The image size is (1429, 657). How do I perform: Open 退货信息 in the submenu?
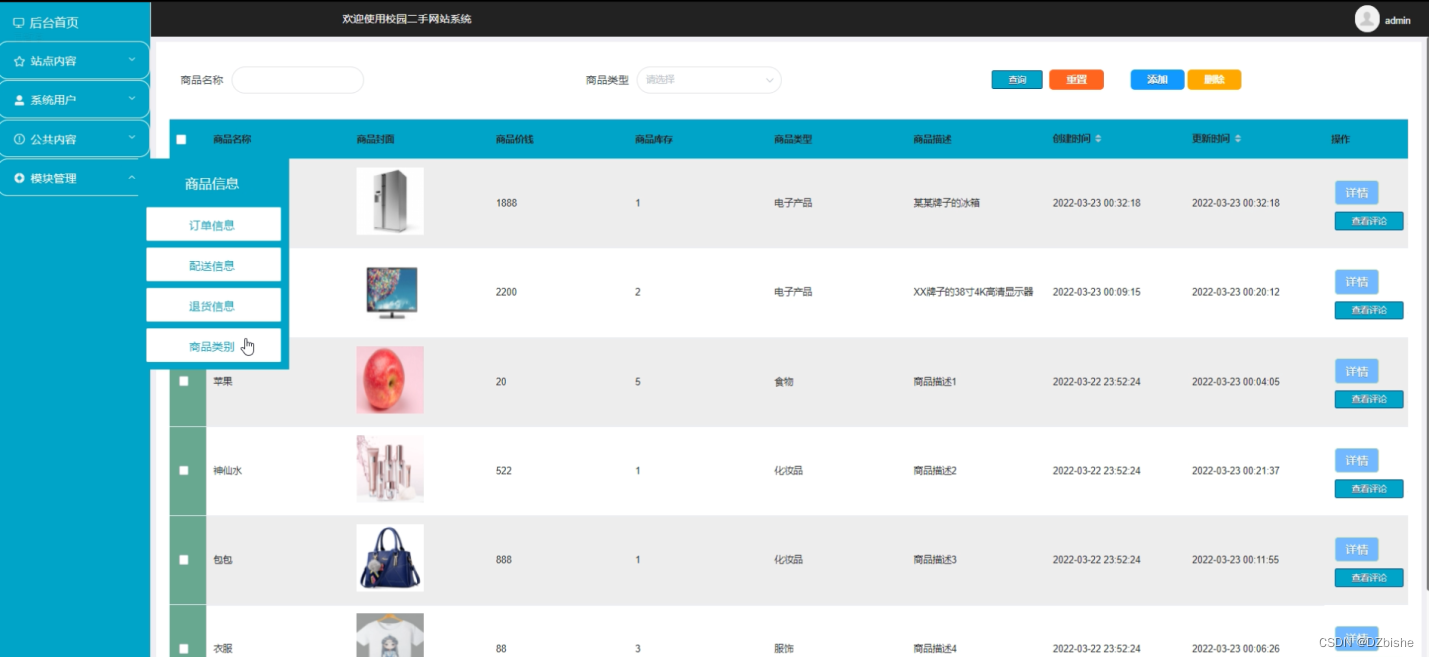coord(213,306)
